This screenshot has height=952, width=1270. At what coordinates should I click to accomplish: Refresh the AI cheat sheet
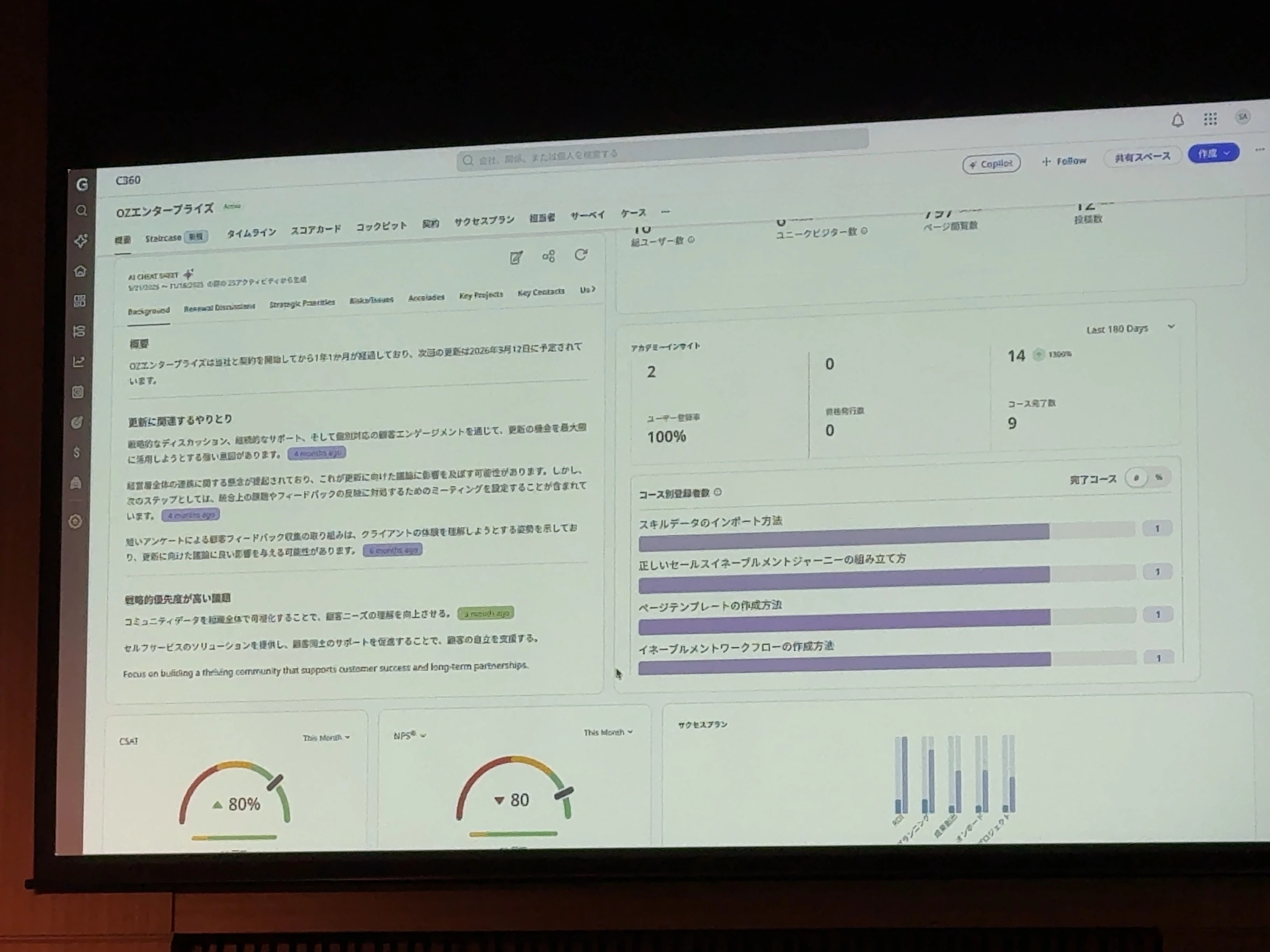pos(581,254)
